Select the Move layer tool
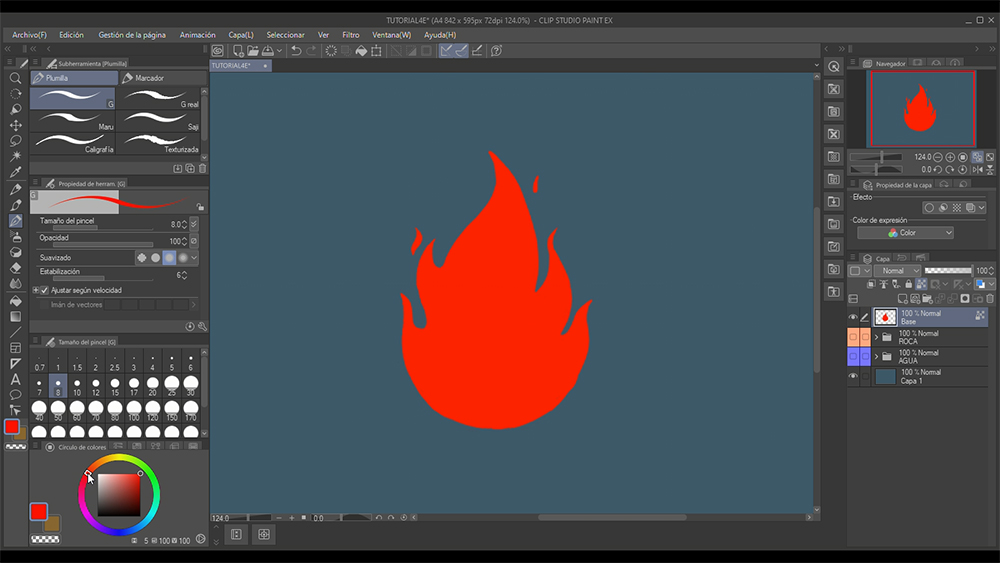This screenshot has height=563, width=1000. [15, 125]
